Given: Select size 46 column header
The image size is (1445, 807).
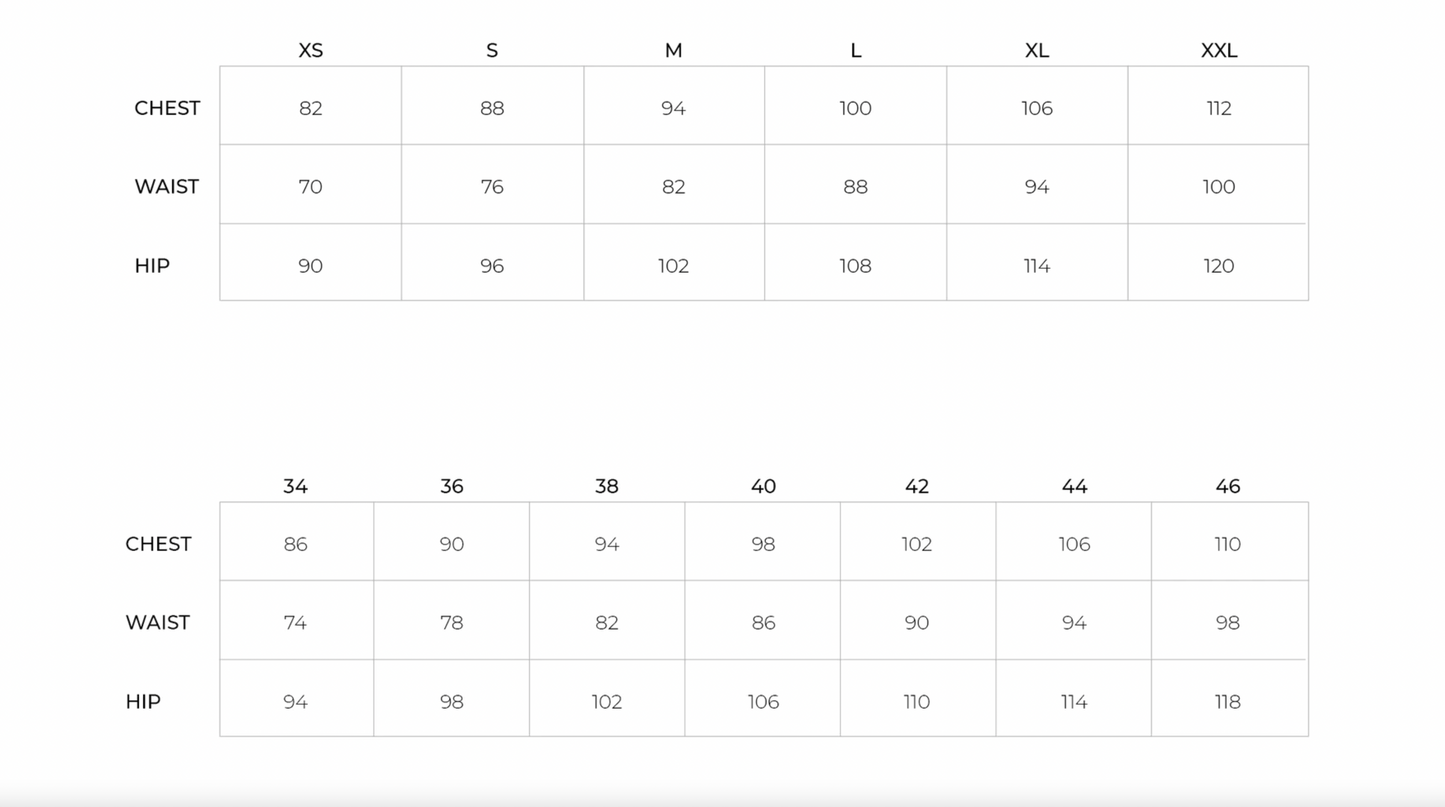Looking at the screenshot, I should (1227, 486).
